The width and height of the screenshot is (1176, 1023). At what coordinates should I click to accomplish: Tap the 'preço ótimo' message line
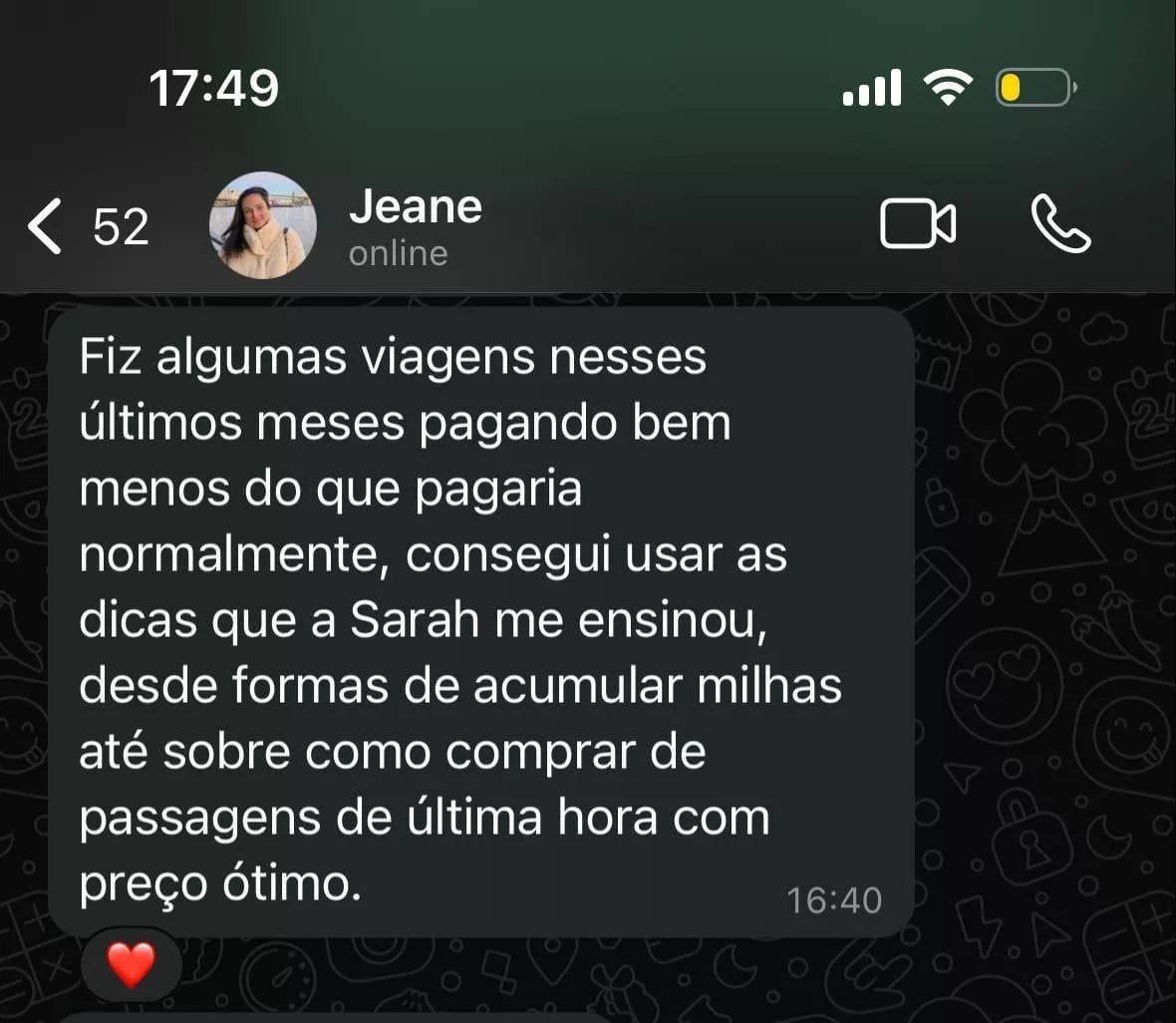pos(220,884)
